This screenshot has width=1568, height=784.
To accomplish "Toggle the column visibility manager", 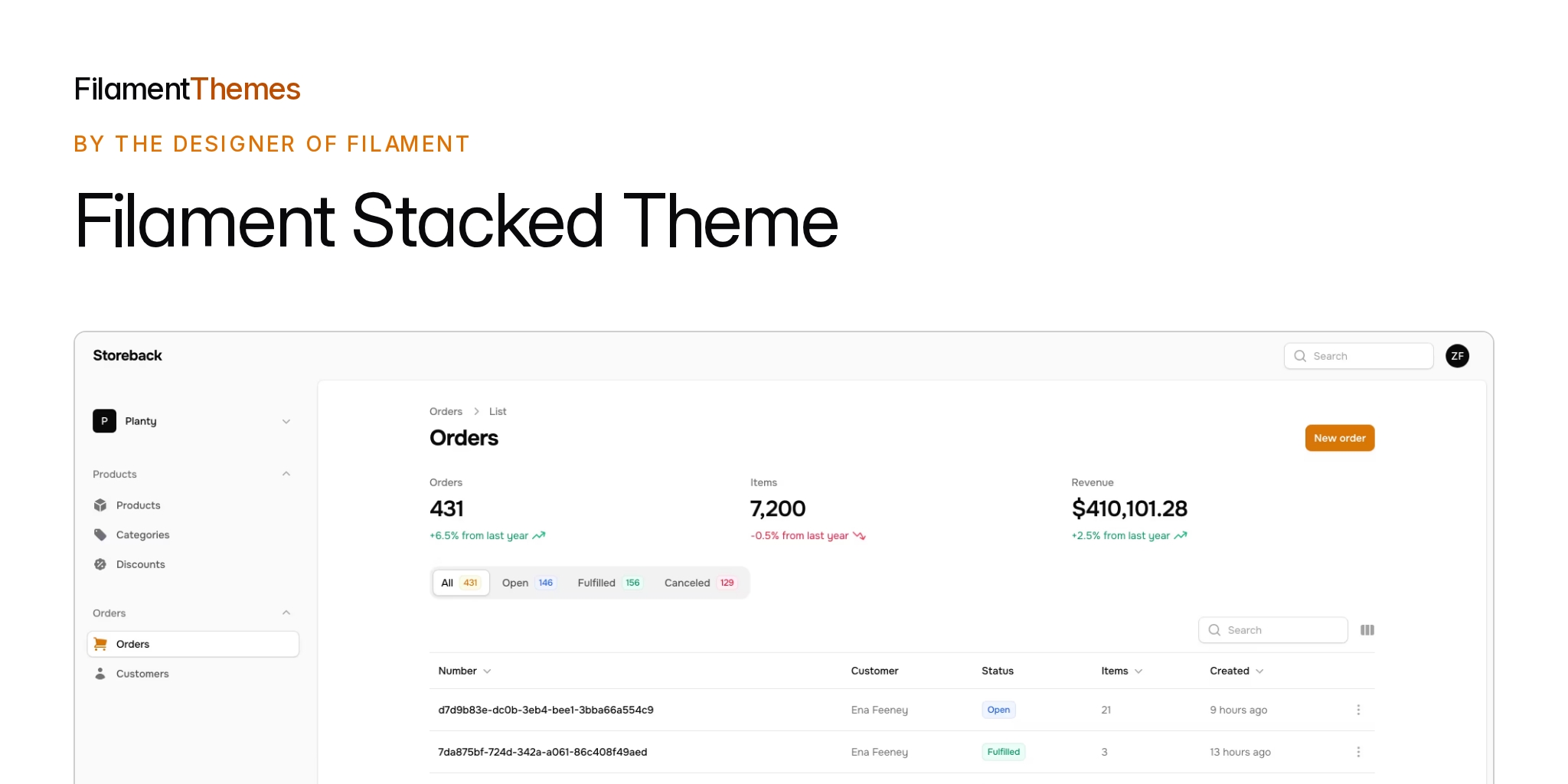I will [1367, 629].
